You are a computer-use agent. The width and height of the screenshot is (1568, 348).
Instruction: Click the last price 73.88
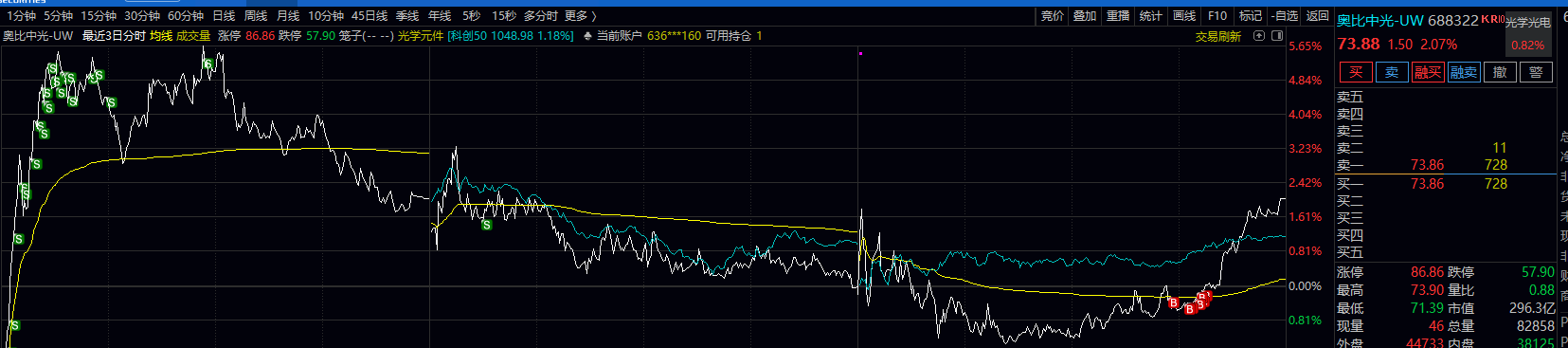(1359, 44)
